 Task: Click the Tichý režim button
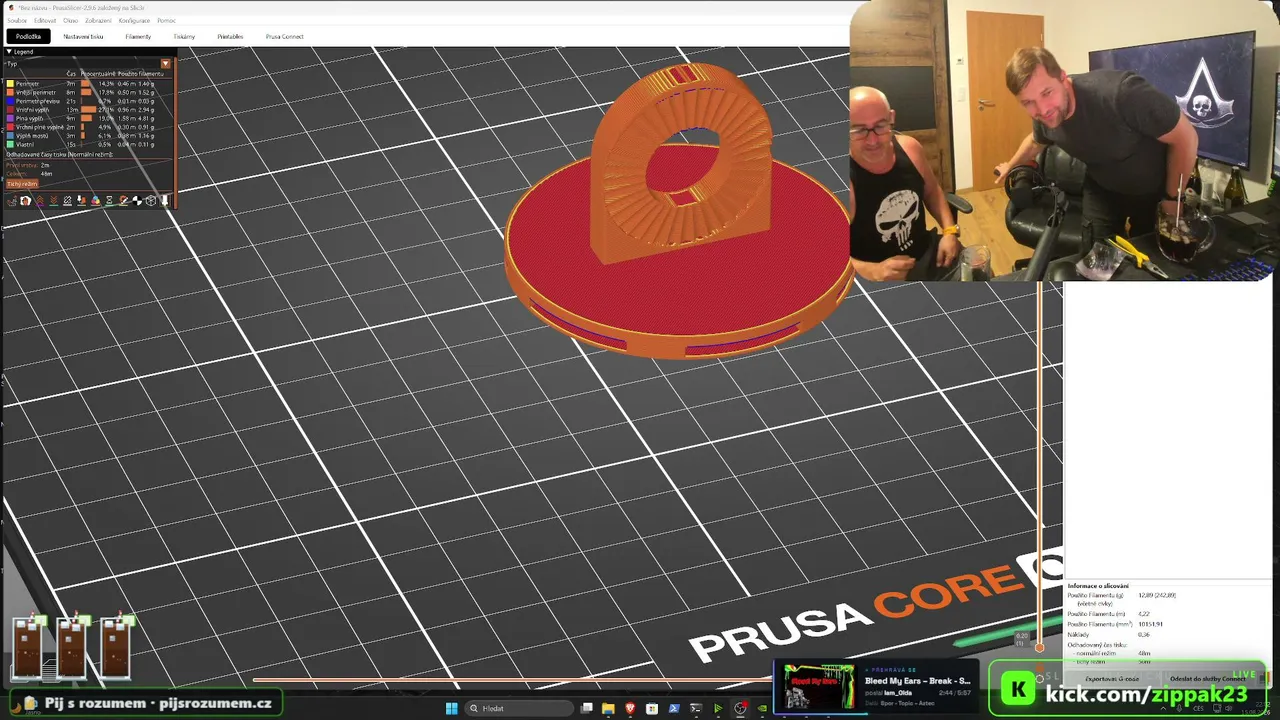tap(22, 184)
